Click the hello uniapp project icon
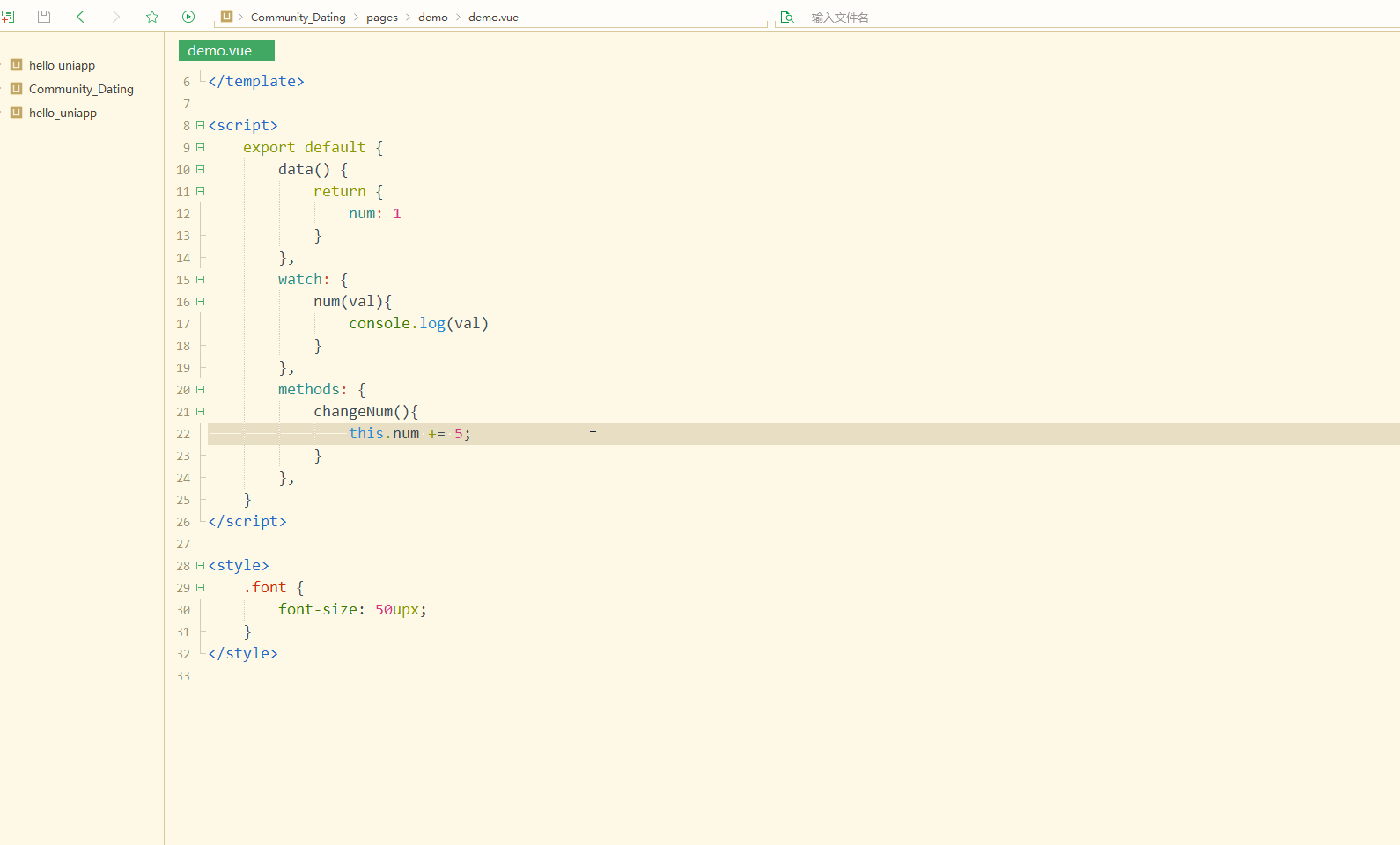 tap(16, 64)
